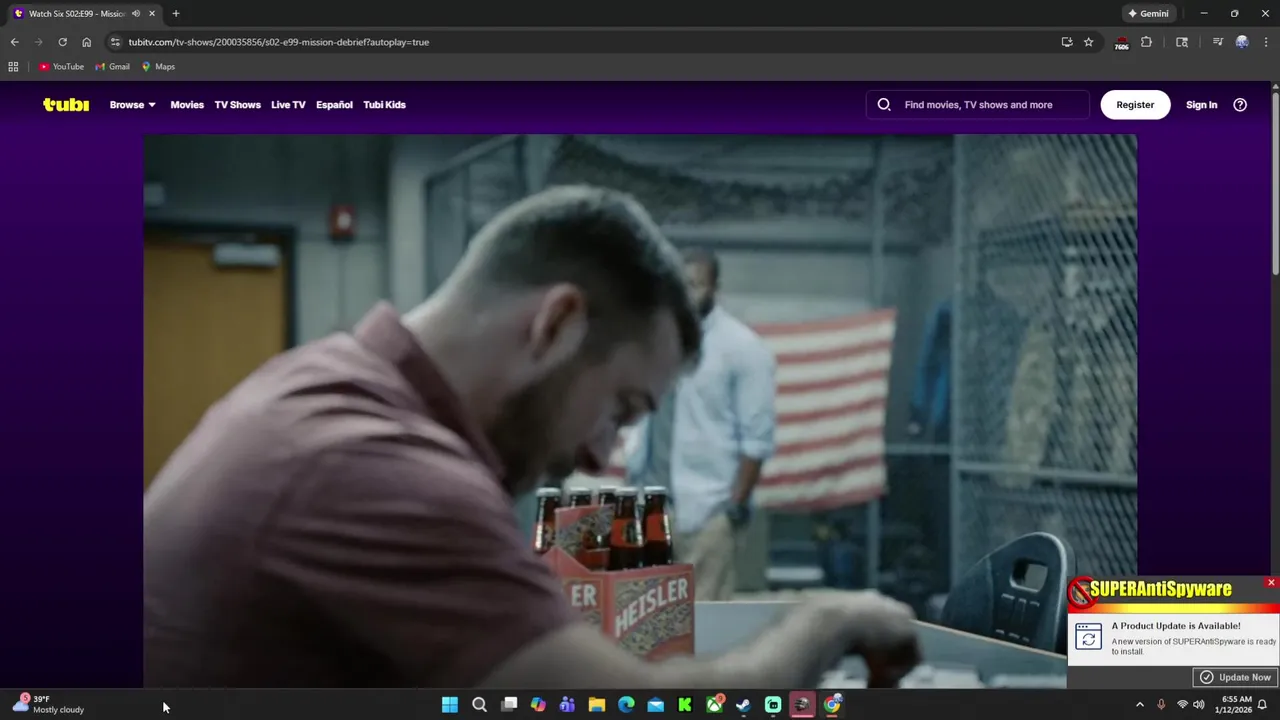The height and width of the screenshot is (720, 1280).
Task: Open the Tubi help question mark icon
Action: click(1240, 104)
